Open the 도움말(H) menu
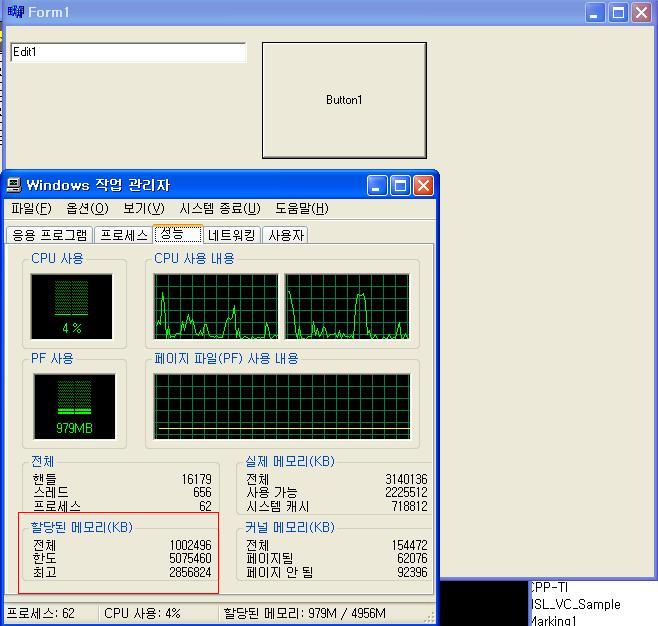Image resolution: width=658 pixels, height=626 pixels. 301,208
